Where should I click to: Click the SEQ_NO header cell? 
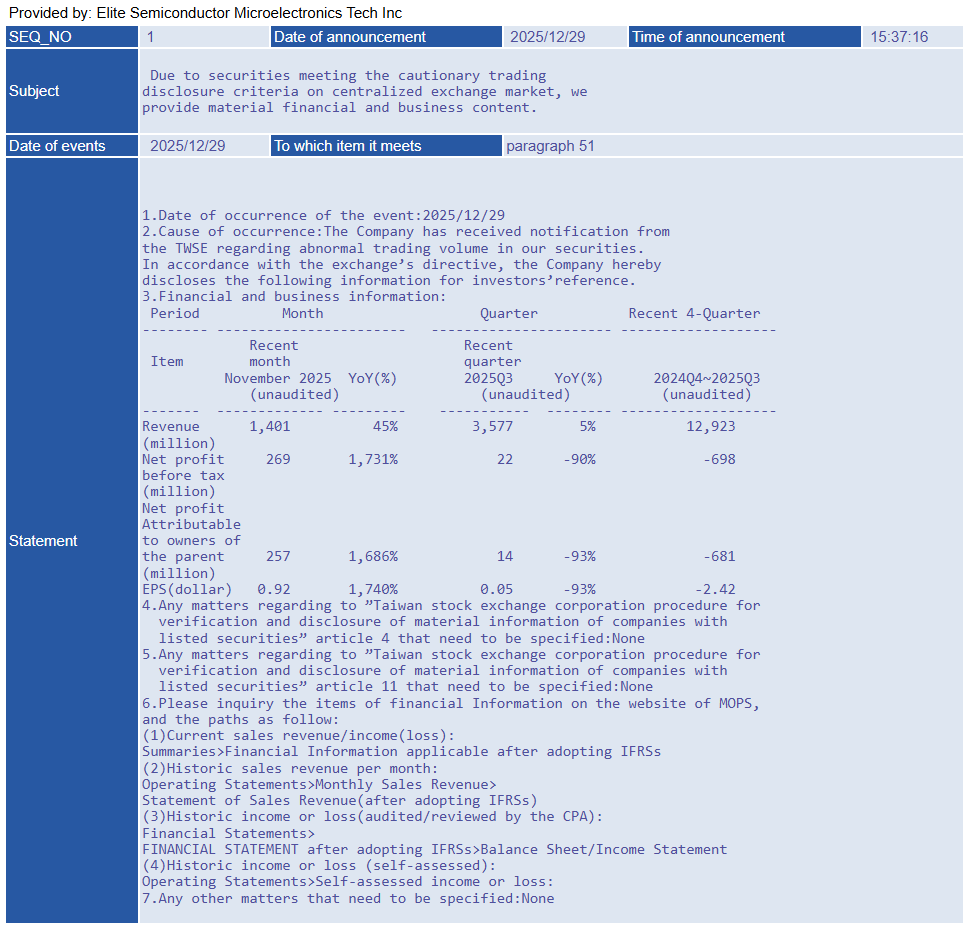72,37
